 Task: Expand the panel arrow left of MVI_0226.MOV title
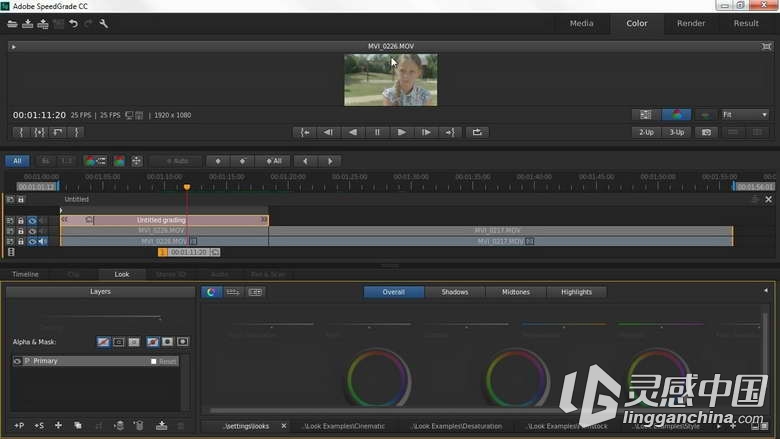click(13, 47)
